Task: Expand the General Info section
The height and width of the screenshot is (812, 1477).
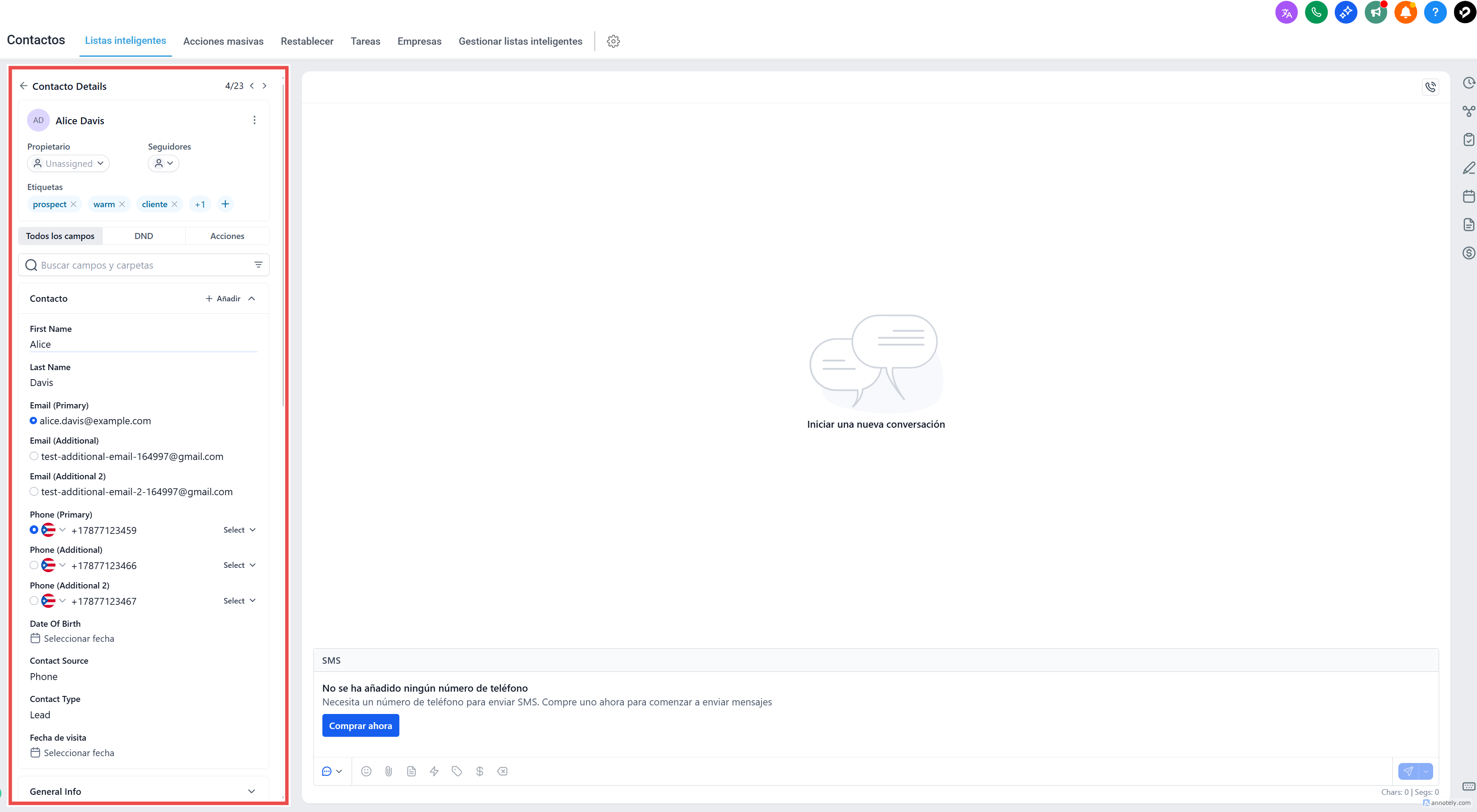Action: pos(251,791)
